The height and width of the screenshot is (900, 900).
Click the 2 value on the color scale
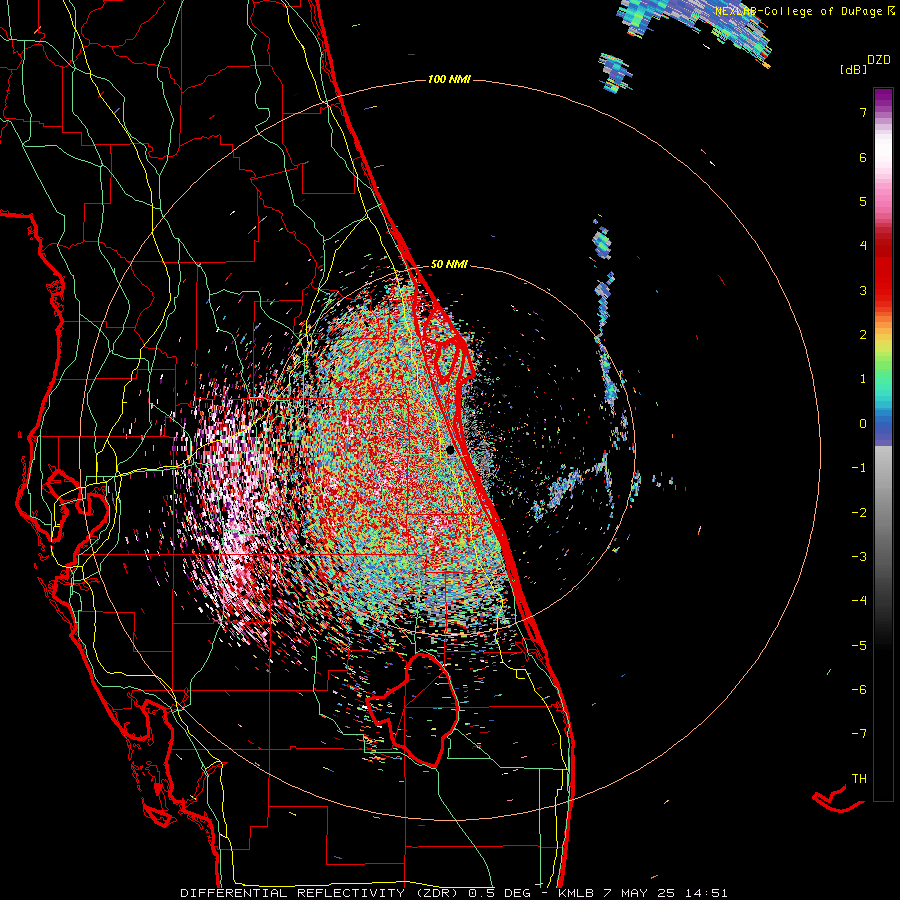pyautogui.click(x=863, y=335)
